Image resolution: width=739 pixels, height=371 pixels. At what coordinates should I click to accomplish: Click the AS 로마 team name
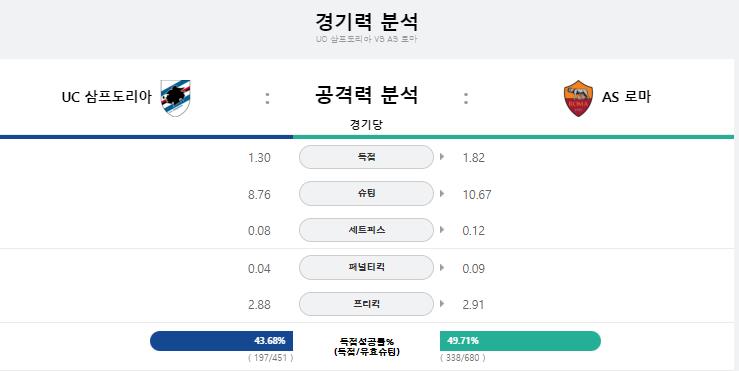[626, 97]
